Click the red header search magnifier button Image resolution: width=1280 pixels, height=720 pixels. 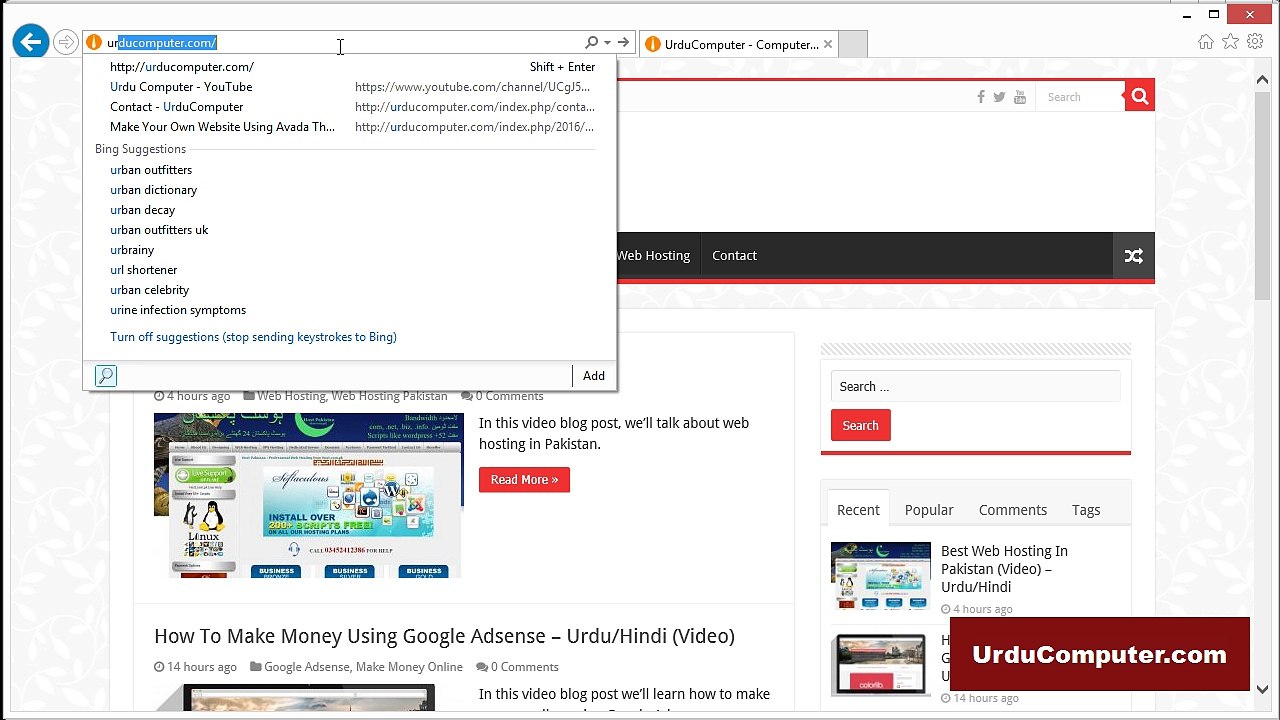(1139, 96)
